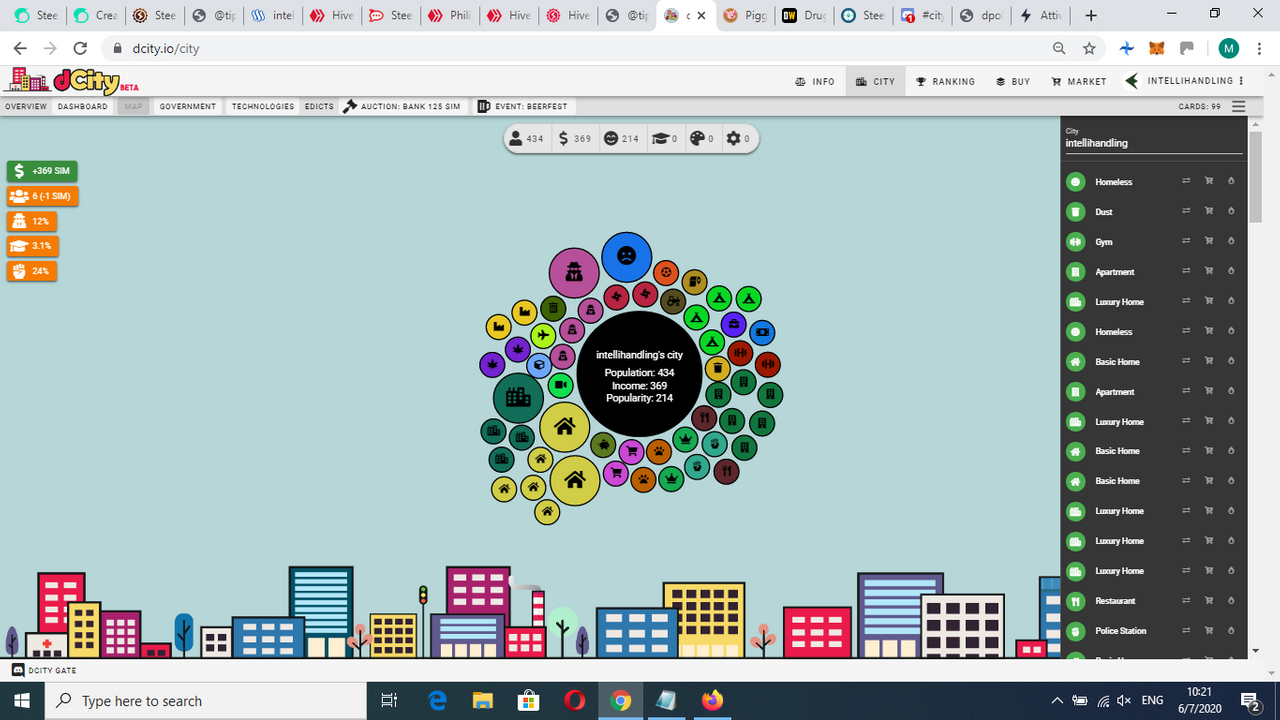The width and height of the screenshot is (1280, 720).
Task: Open DCITY GATE at the bottom
Action: (45, 670)
